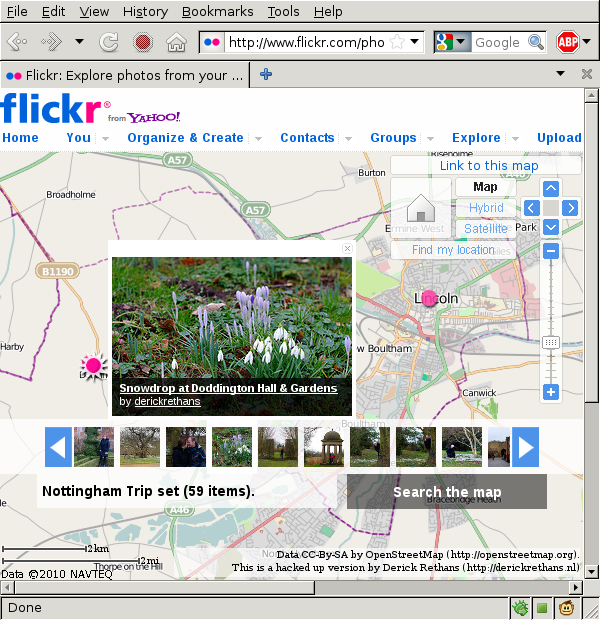Open the Link to this map link

tap(489, 166)
